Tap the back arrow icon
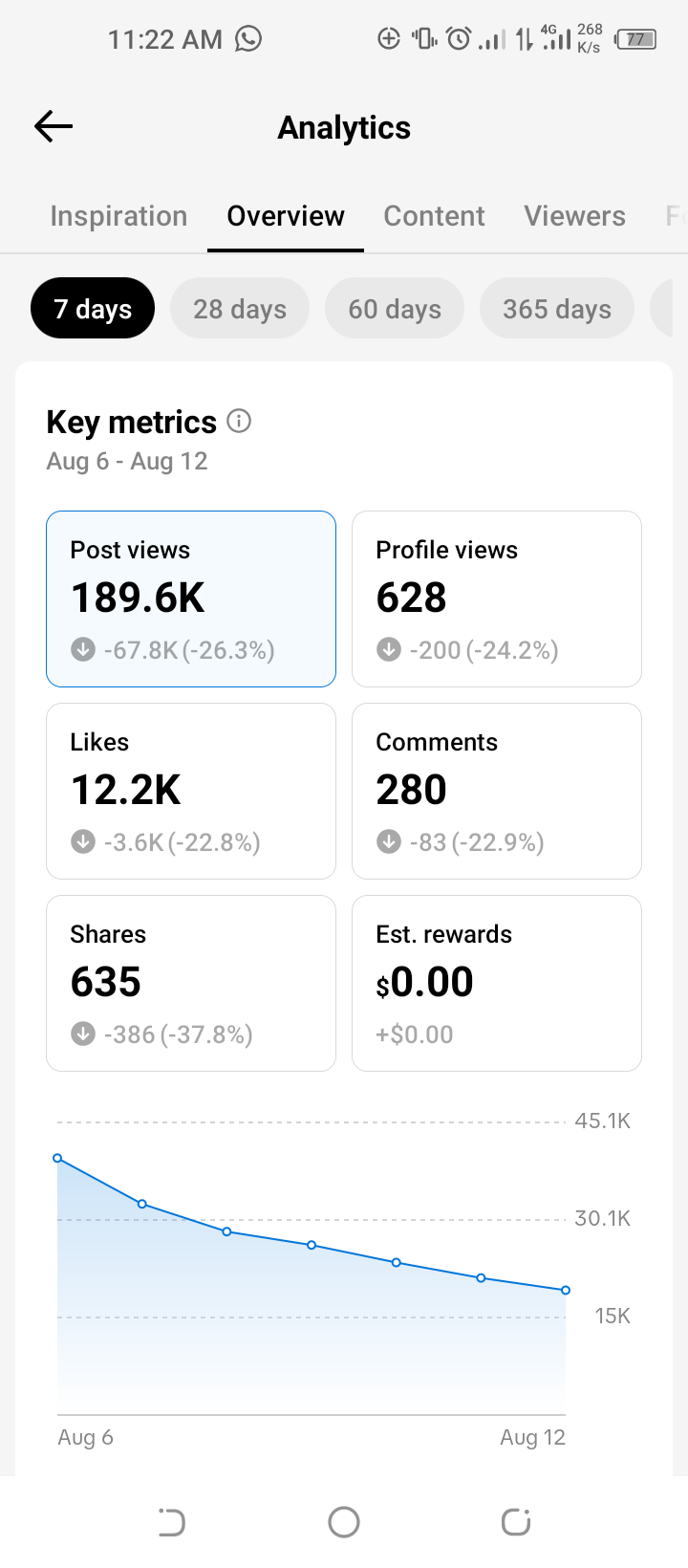 [x=54, y=126]
